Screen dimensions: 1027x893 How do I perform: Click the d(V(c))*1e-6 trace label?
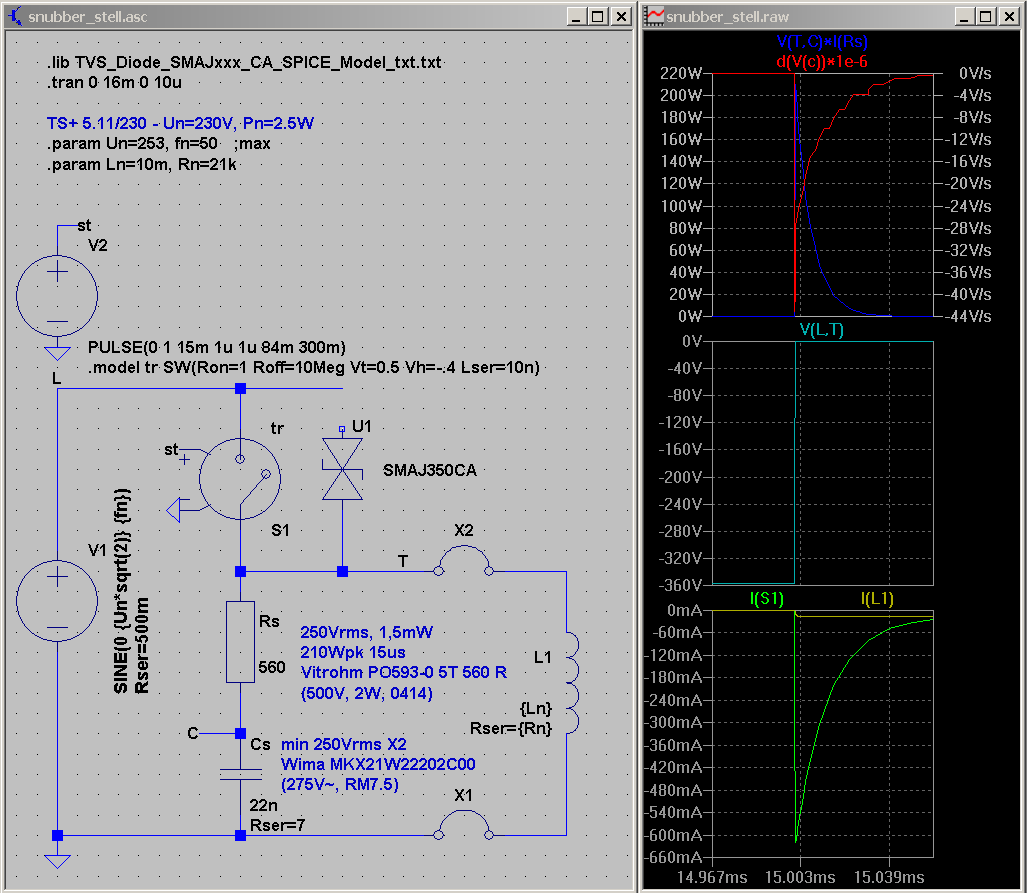[x=822, y=62]
